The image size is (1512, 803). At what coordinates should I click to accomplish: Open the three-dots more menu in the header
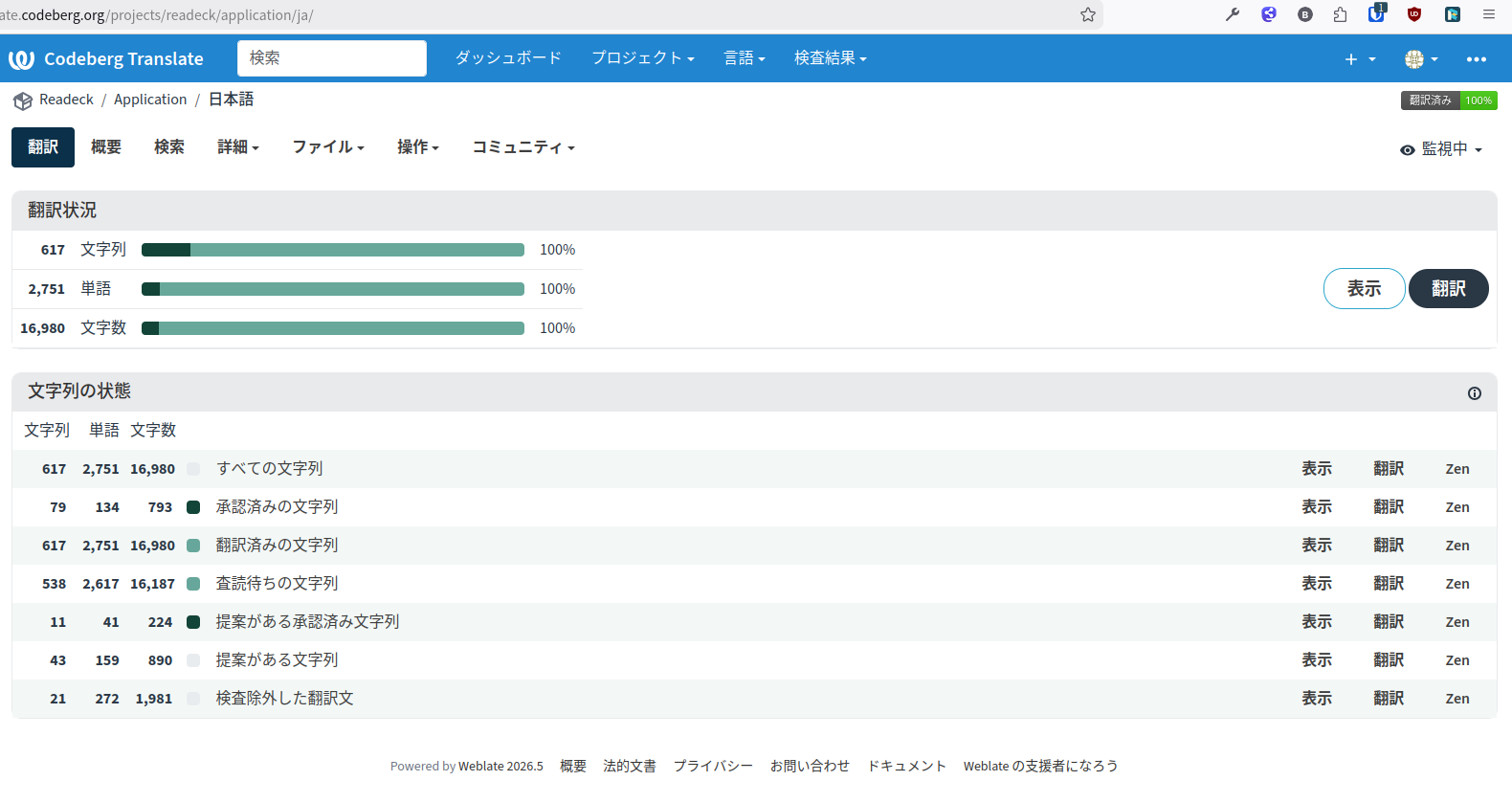[1477, 59]
